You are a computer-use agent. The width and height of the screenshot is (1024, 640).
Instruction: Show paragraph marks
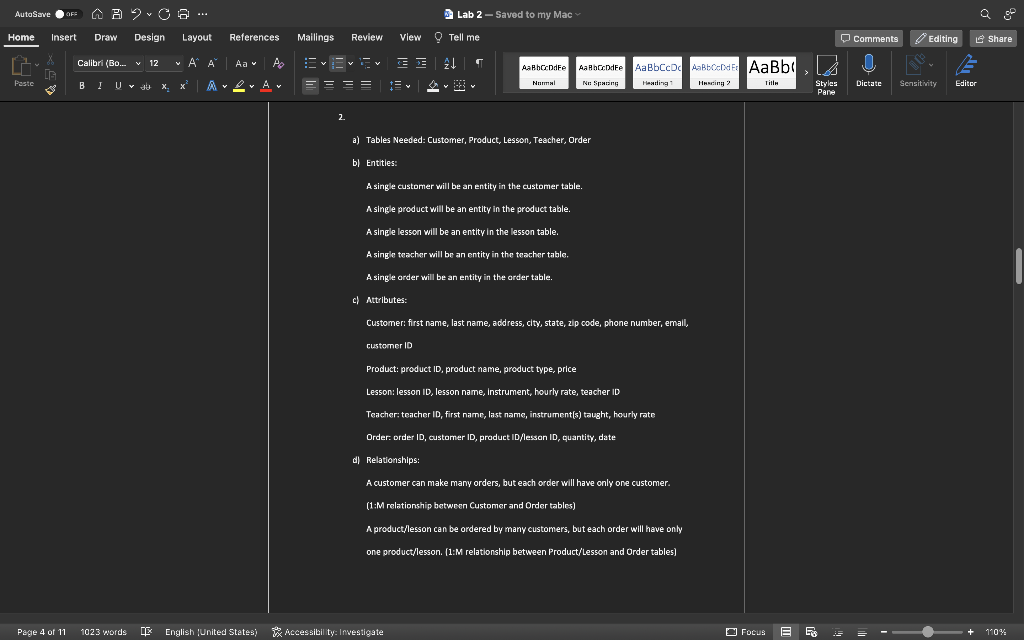pos(480,62)
